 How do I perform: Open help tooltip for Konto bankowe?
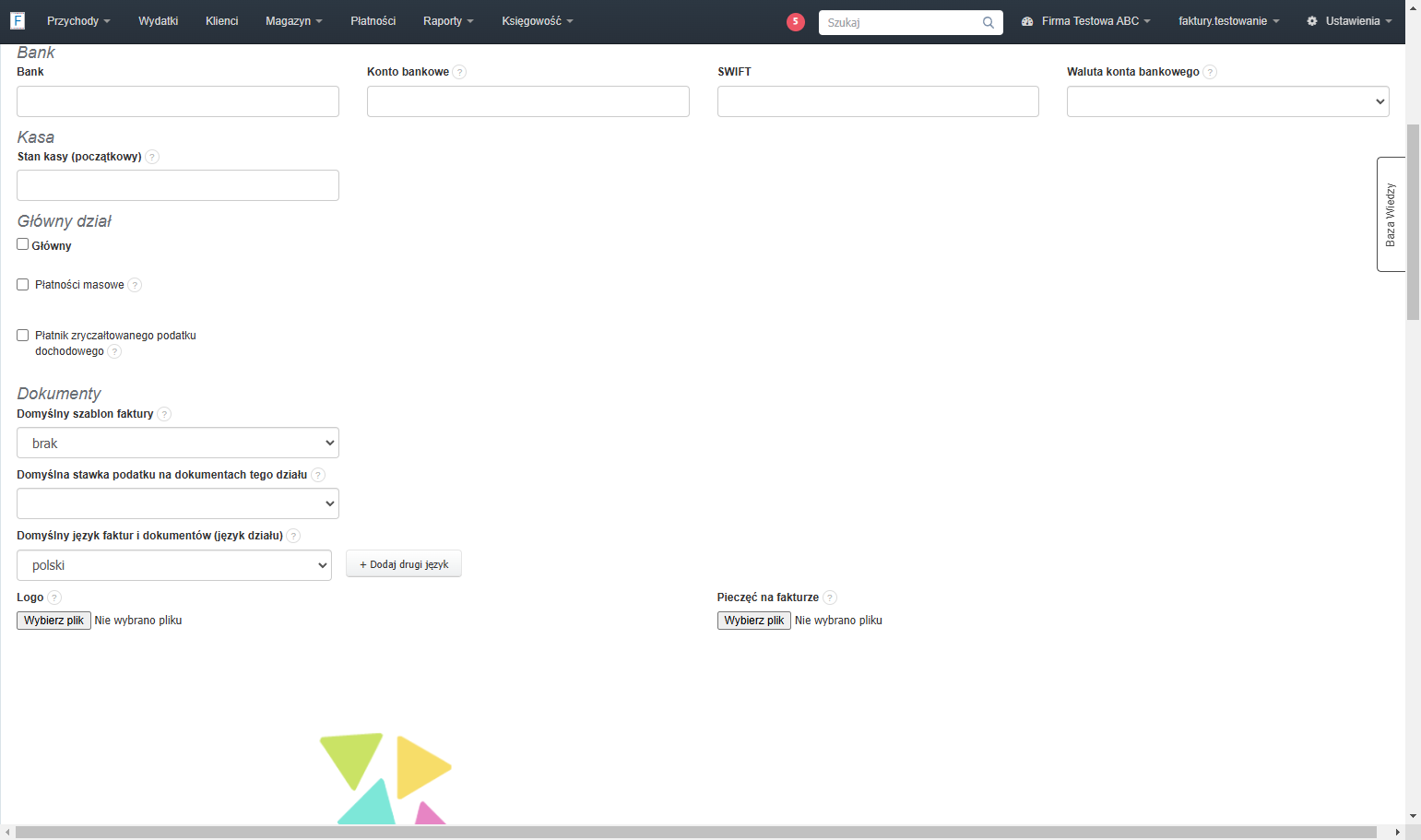pyautogui.click(x=460, y=72)
